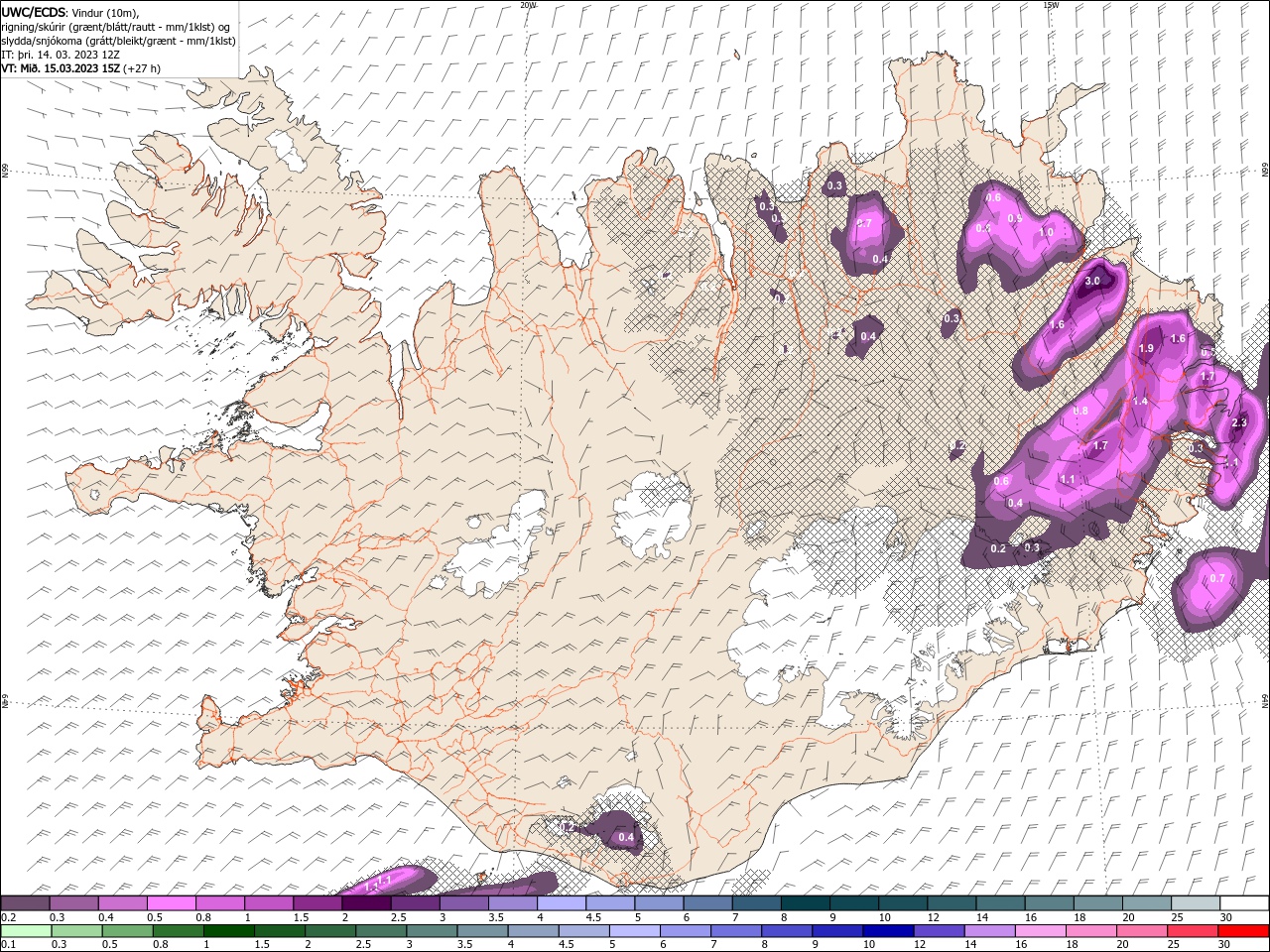Click the 20W longitude label
The image size is (1270, 952).
(529, 5)
